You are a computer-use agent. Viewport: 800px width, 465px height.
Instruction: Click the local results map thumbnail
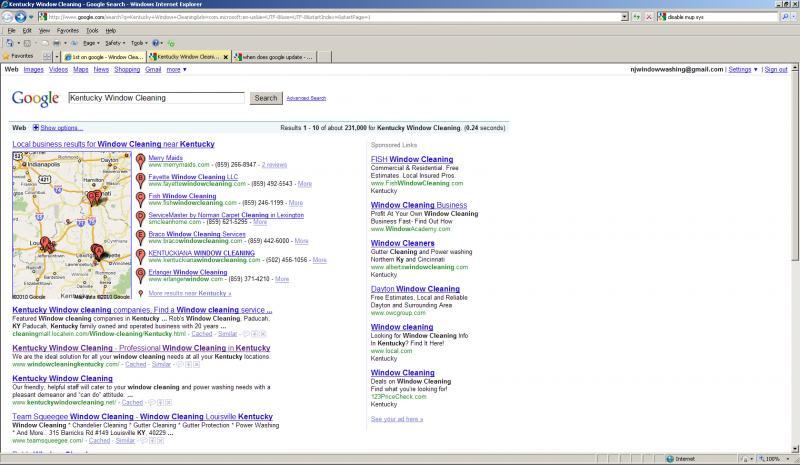[x=72, y=225]
